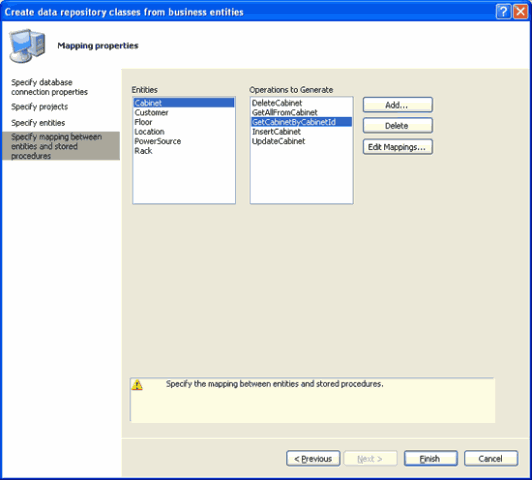This screenshot has width=532, height=480.
Task: Click the Delete button
Action: (x=398, y=126)
